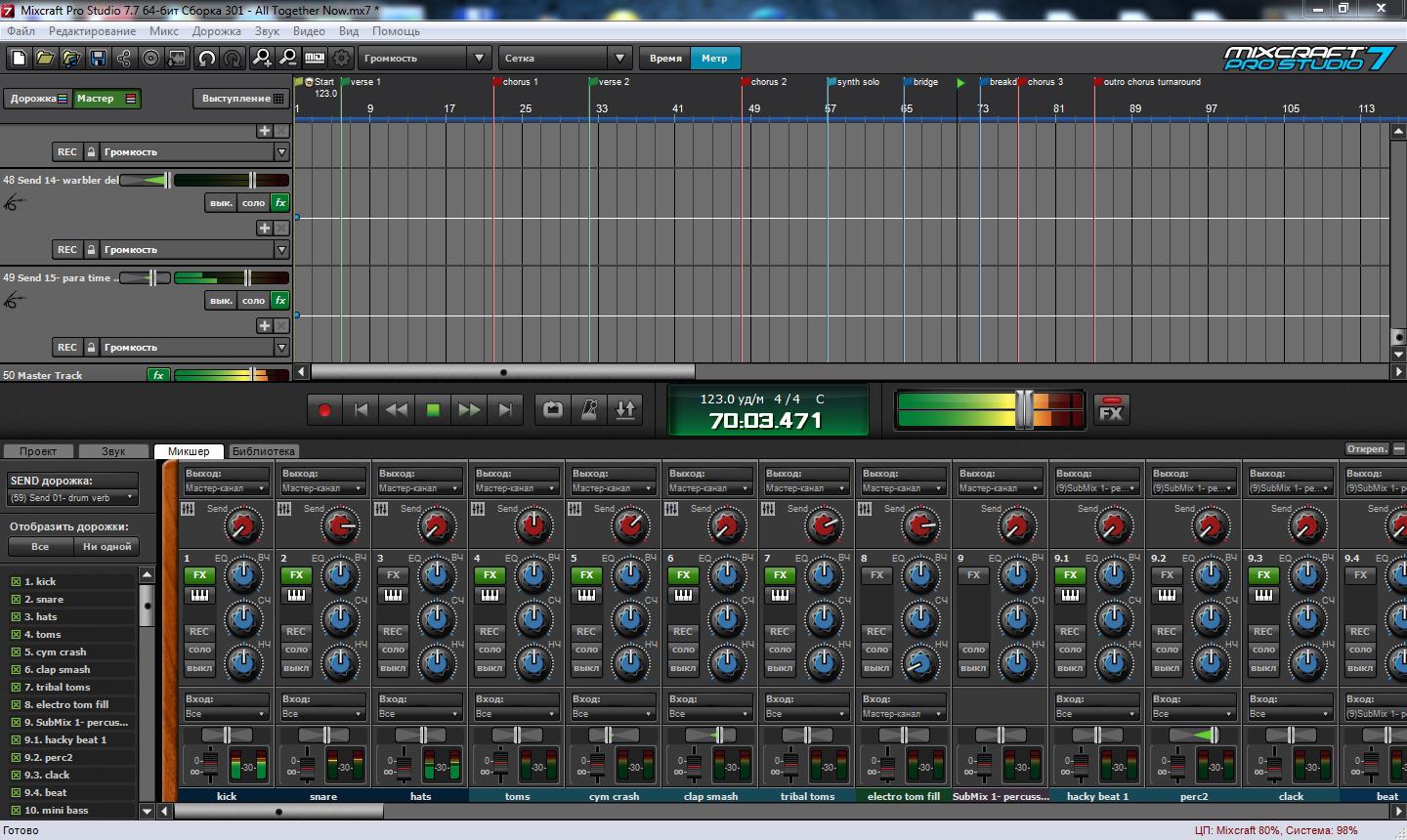Mute the Send 14 warbler track
The height and width of the screenshot is (840, 1407).
pyautogui.click(x=221, y=203)
